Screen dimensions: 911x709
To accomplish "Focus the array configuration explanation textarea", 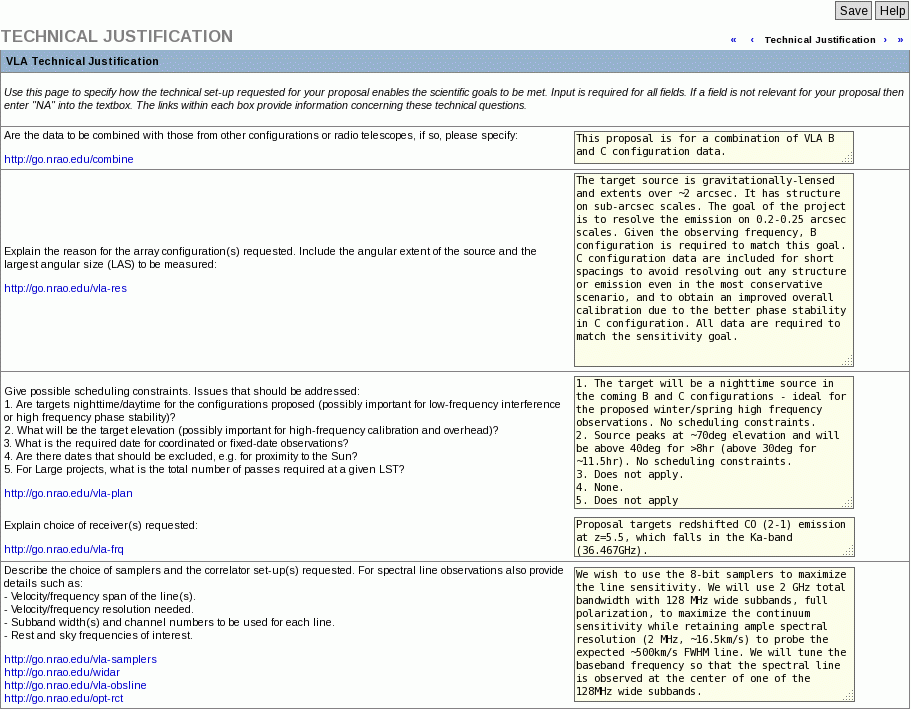I will [711, 270].
